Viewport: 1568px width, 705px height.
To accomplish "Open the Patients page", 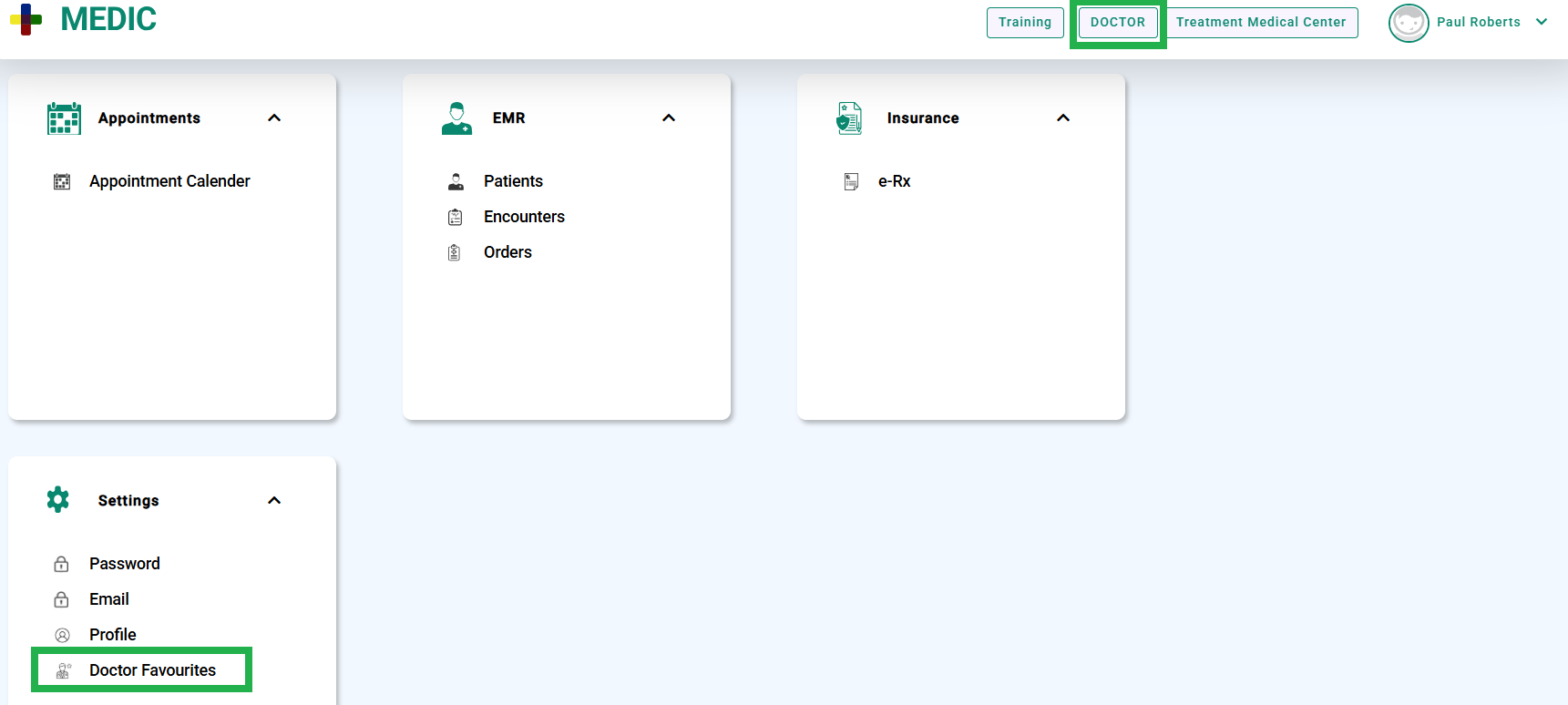I will (513, 181).
